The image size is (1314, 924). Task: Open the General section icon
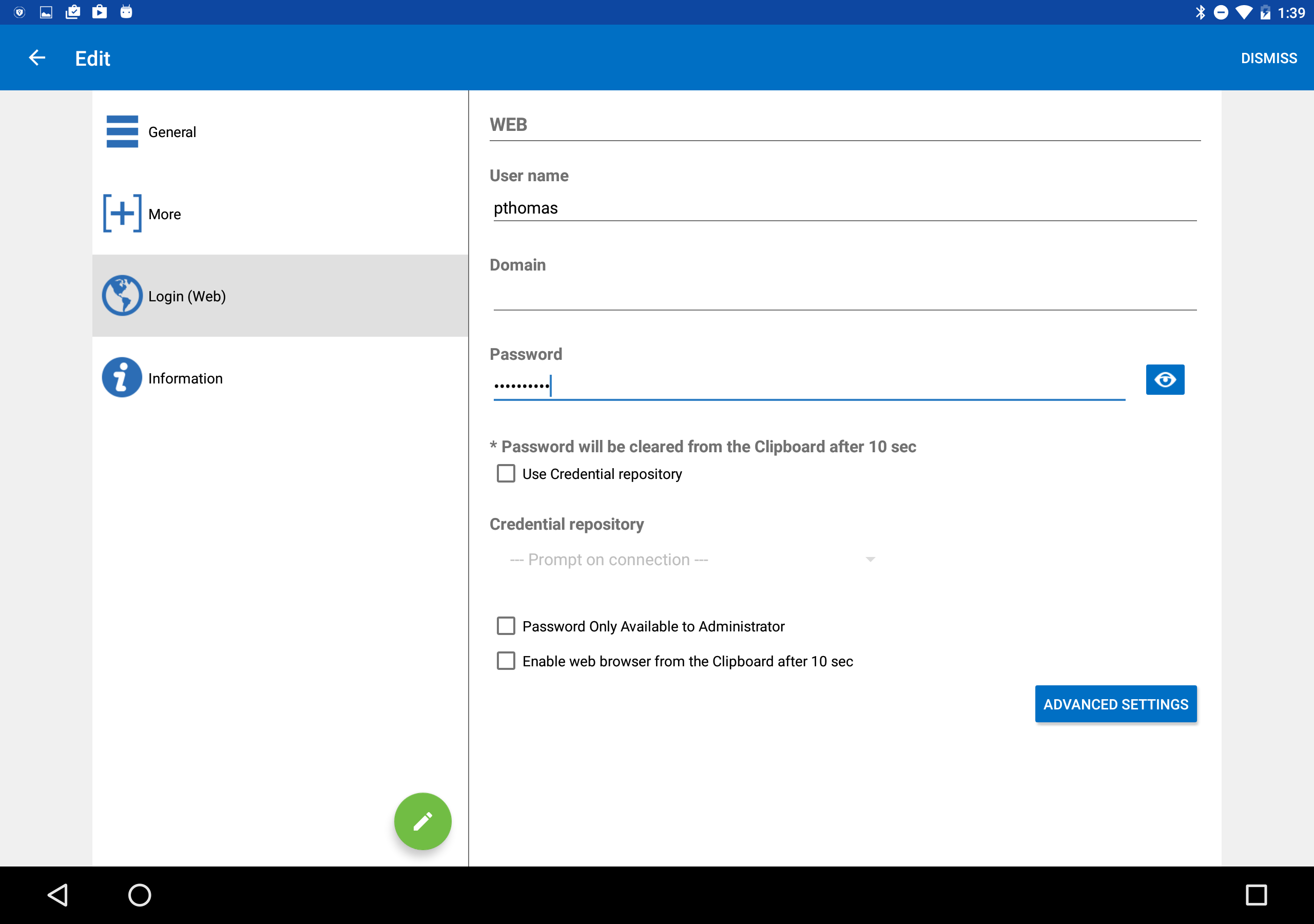(x=122, y=132)
